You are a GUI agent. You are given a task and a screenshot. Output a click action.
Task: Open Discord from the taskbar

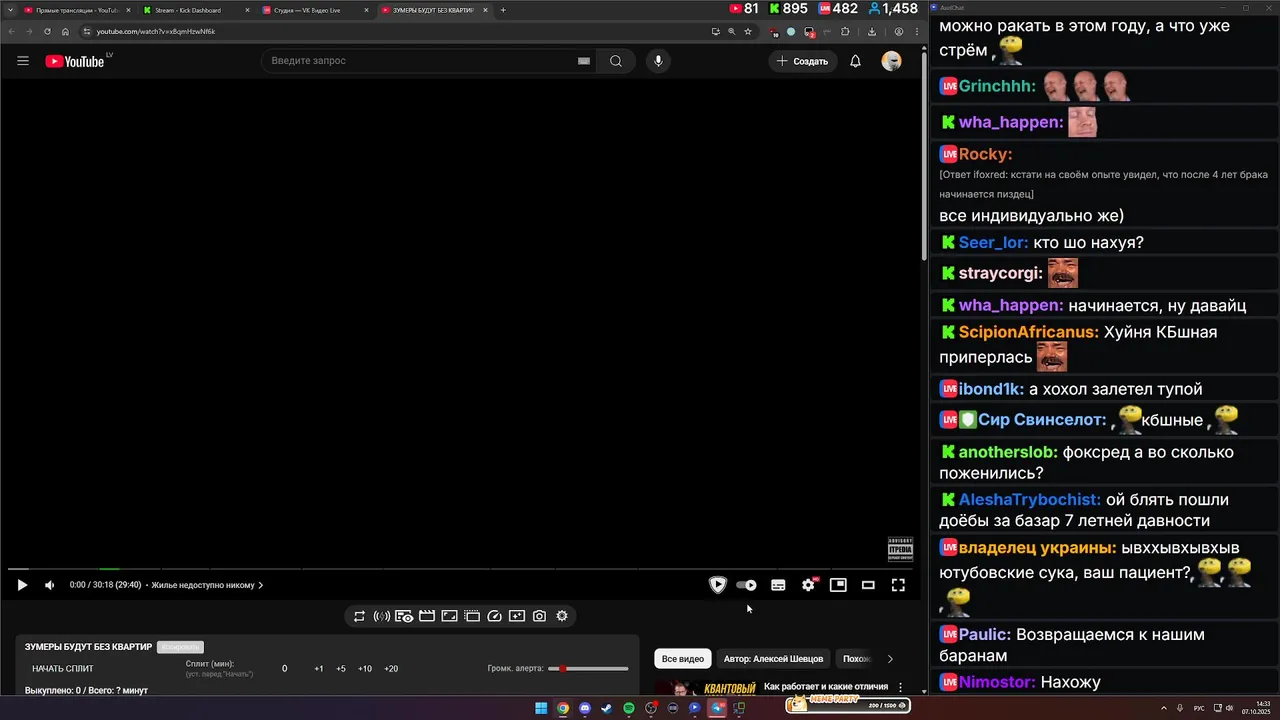[585, 708]
